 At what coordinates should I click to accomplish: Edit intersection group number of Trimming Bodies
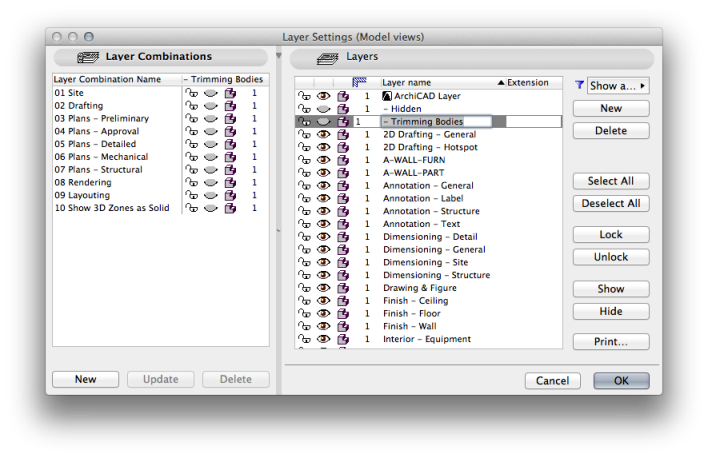(366, 122)
